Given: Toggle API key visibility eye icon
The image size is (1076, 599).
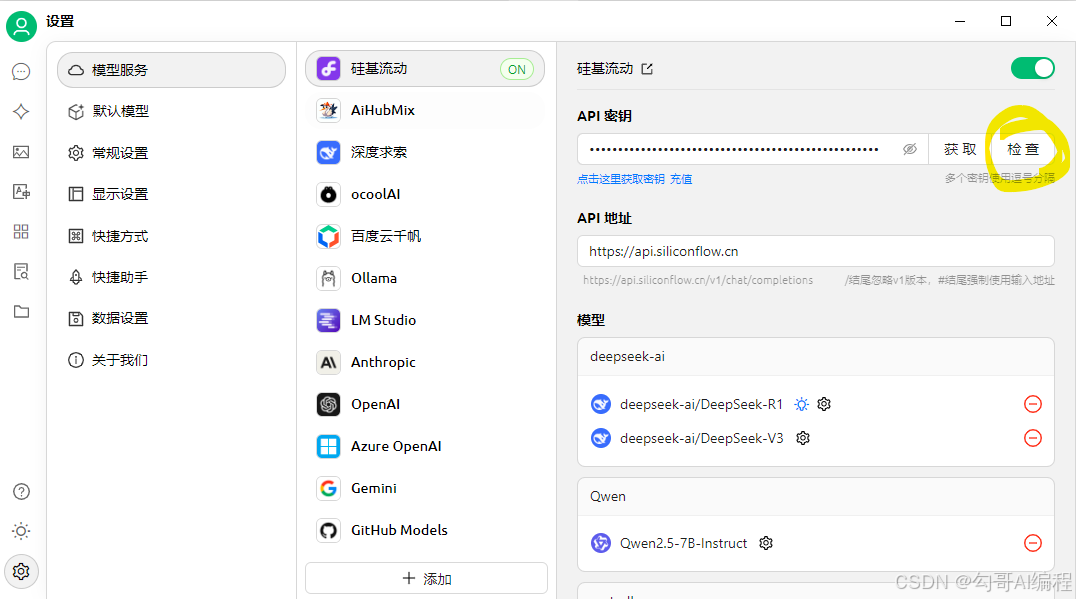Looking at the screenshot, I should click(910, 149).
